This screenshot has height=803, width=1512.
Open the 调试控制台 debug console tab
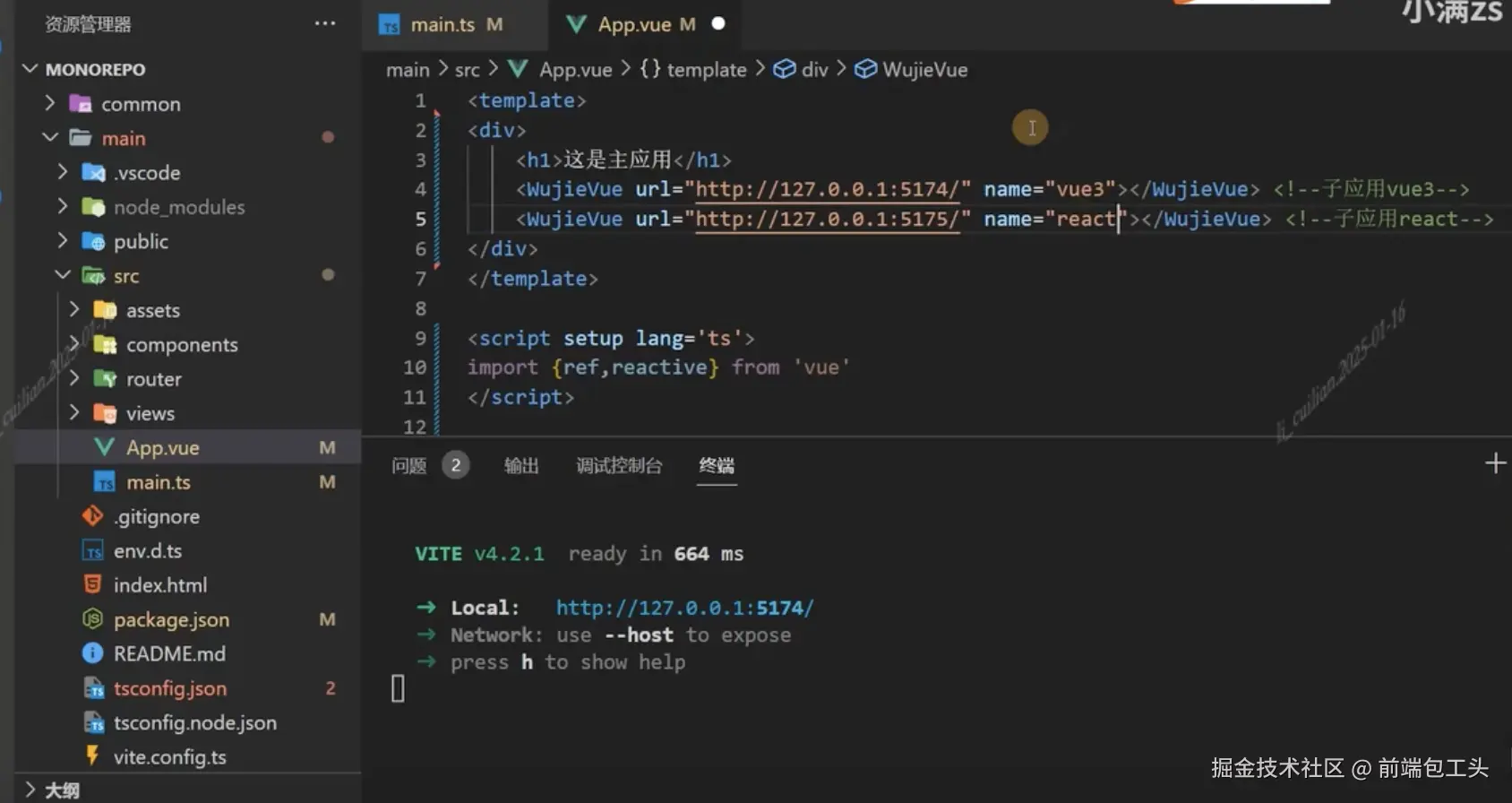pyautogui.click(x=619, y=465)
